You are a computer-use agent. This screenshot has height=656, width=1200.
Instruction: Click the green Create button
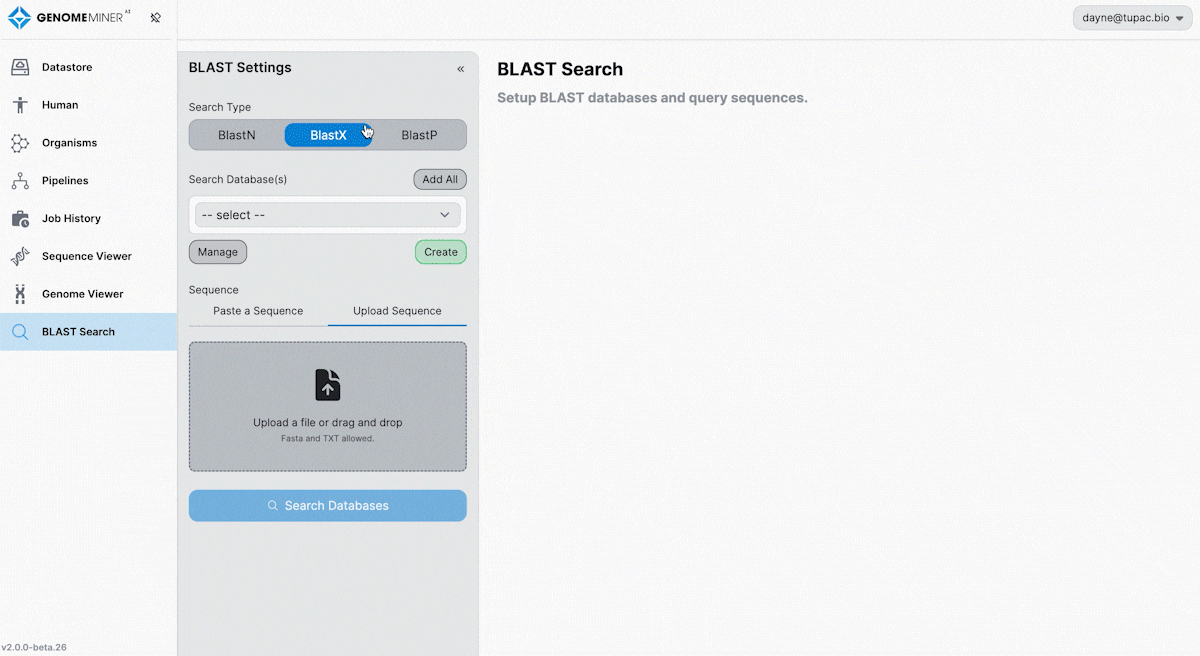click(440, 252)
